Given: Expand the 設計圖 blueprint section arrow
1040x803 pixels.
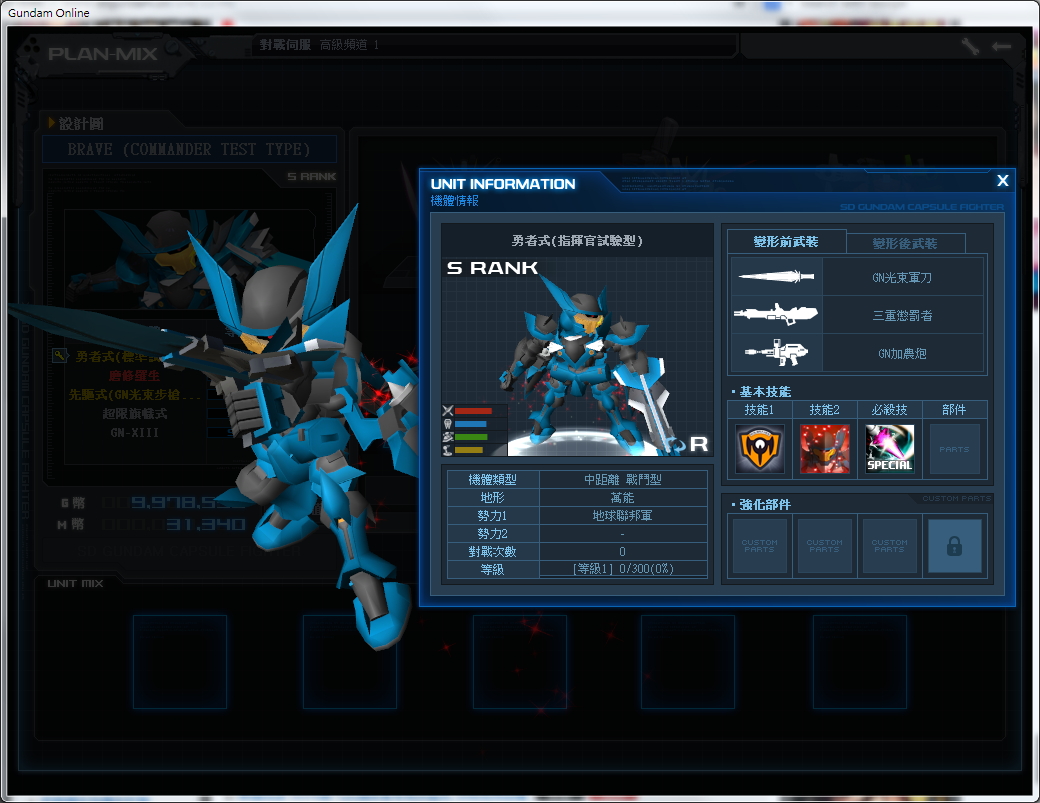Looking at the screenshot, I should 52,123.
